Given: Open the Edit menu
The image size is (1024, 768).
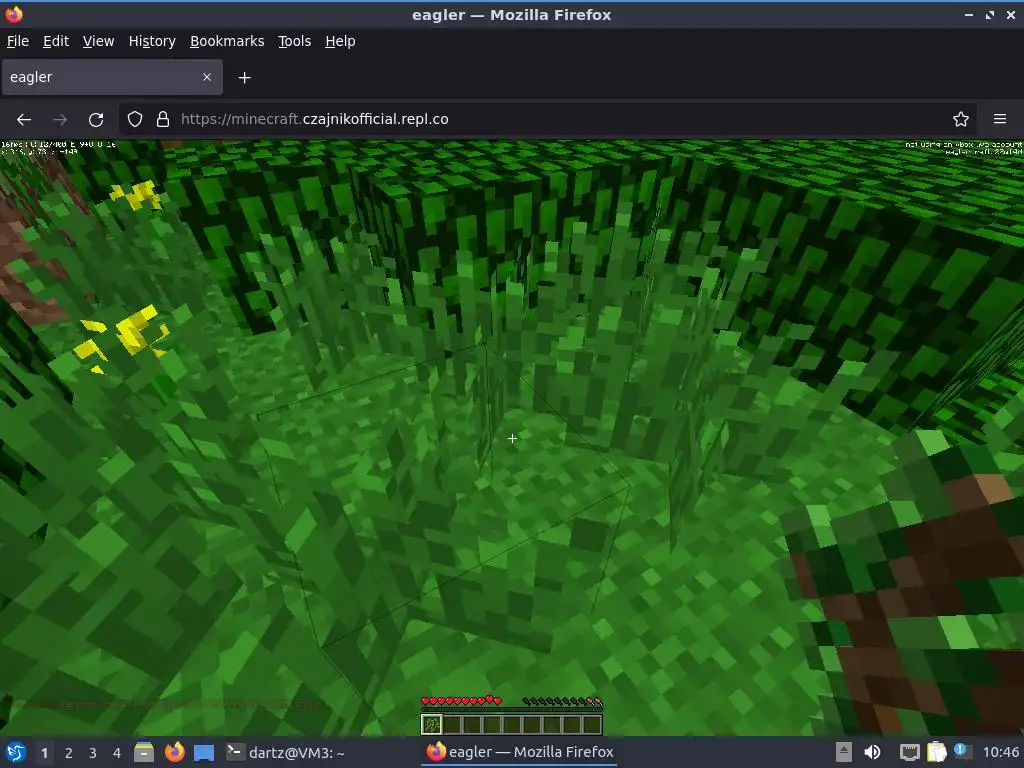Looking at the screenshot, I should click(56, 41).
